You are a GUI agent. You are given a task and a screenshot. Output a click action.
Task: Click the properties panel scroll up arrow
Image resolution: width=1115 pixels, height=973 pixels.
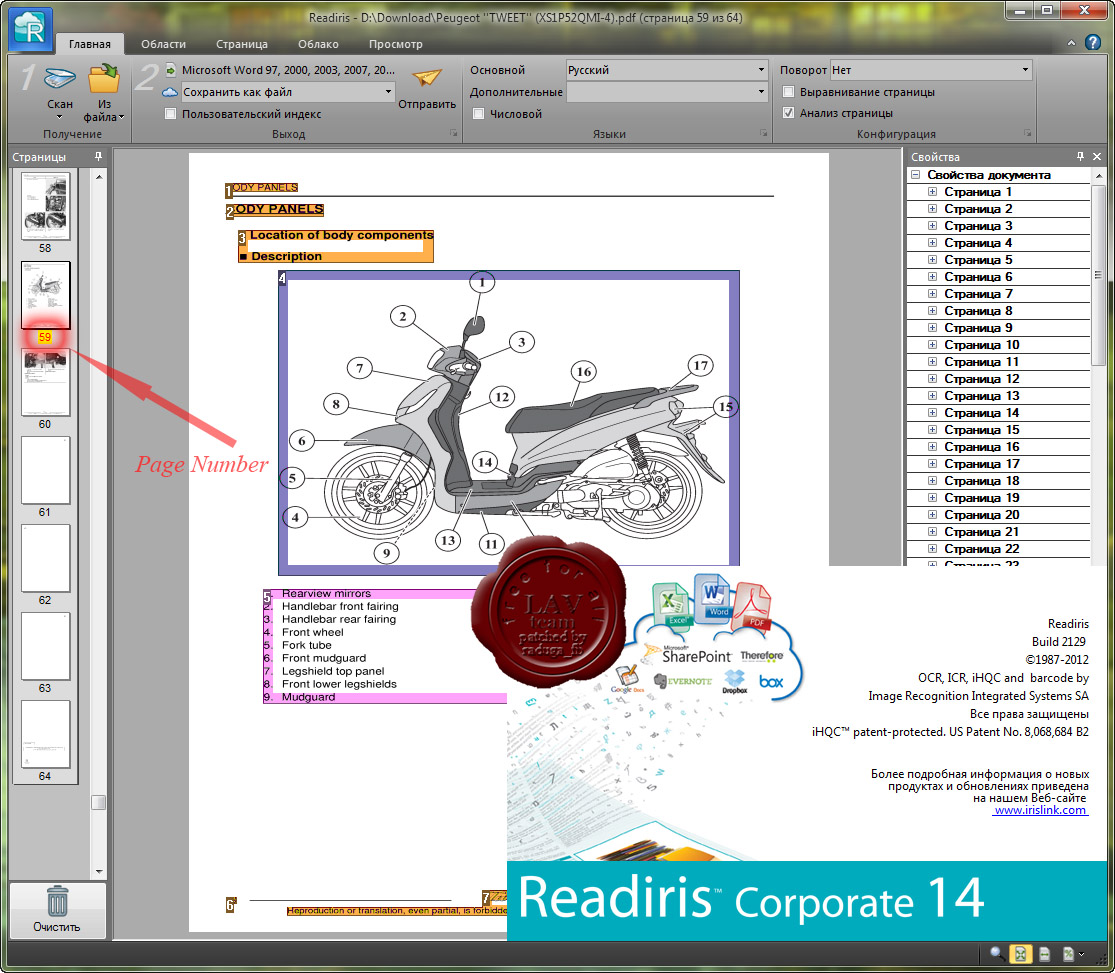tap(1099, 175)
